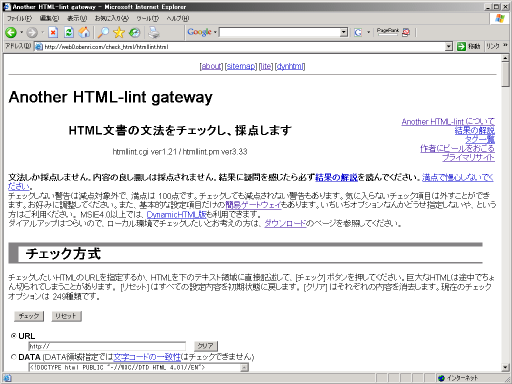Viewport: 512px width, 384px height.
Task: Click the URL input field containing http://
Action: [x=107, y=346]
